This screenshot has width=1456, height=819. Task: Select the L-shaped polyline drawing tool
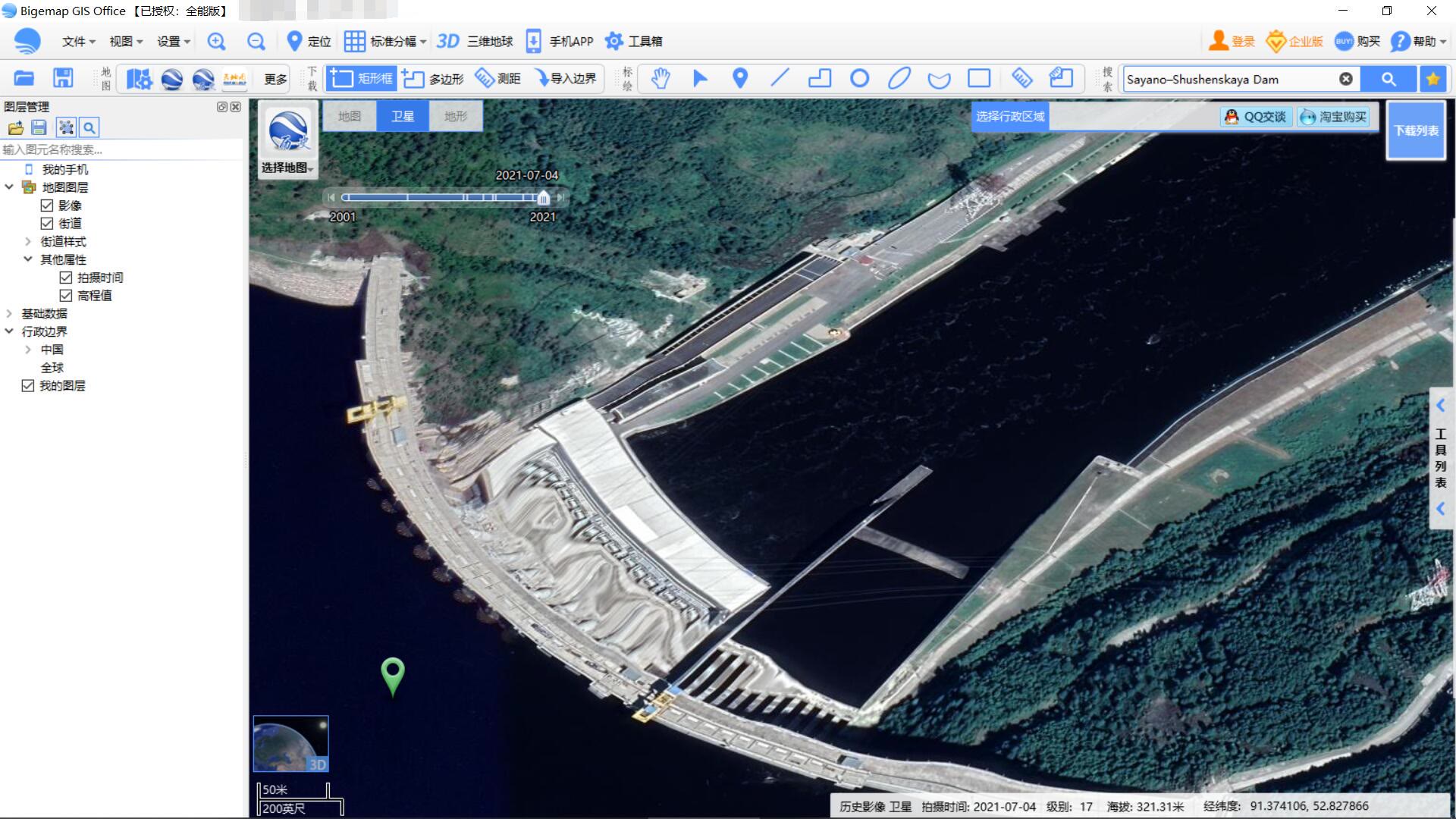[820, 78]
